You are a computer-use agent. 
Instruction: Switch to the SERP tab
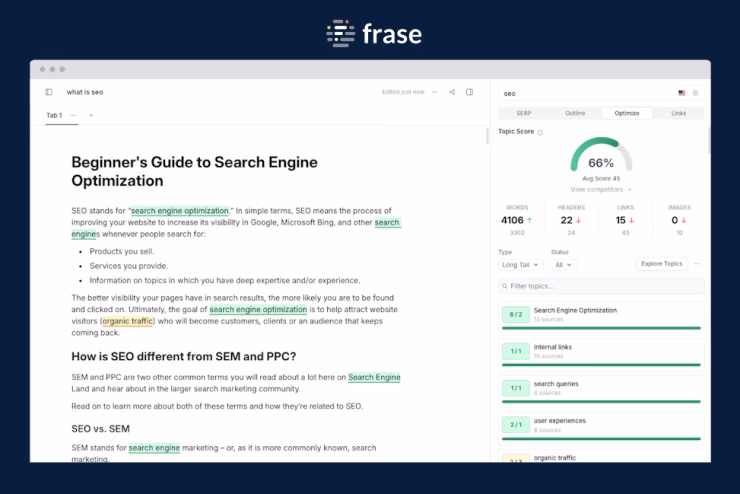click(524, 113)
